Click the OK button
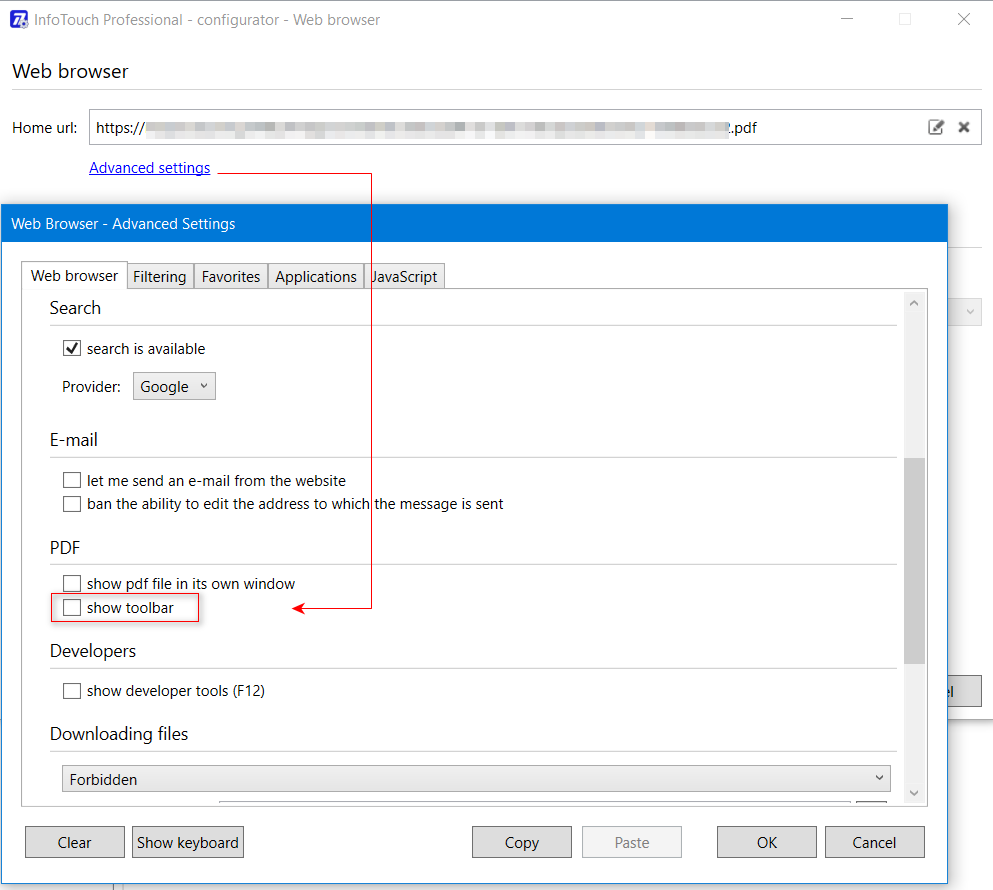The width and height of the screenshot is (993, 890). (x=767, y=842)
